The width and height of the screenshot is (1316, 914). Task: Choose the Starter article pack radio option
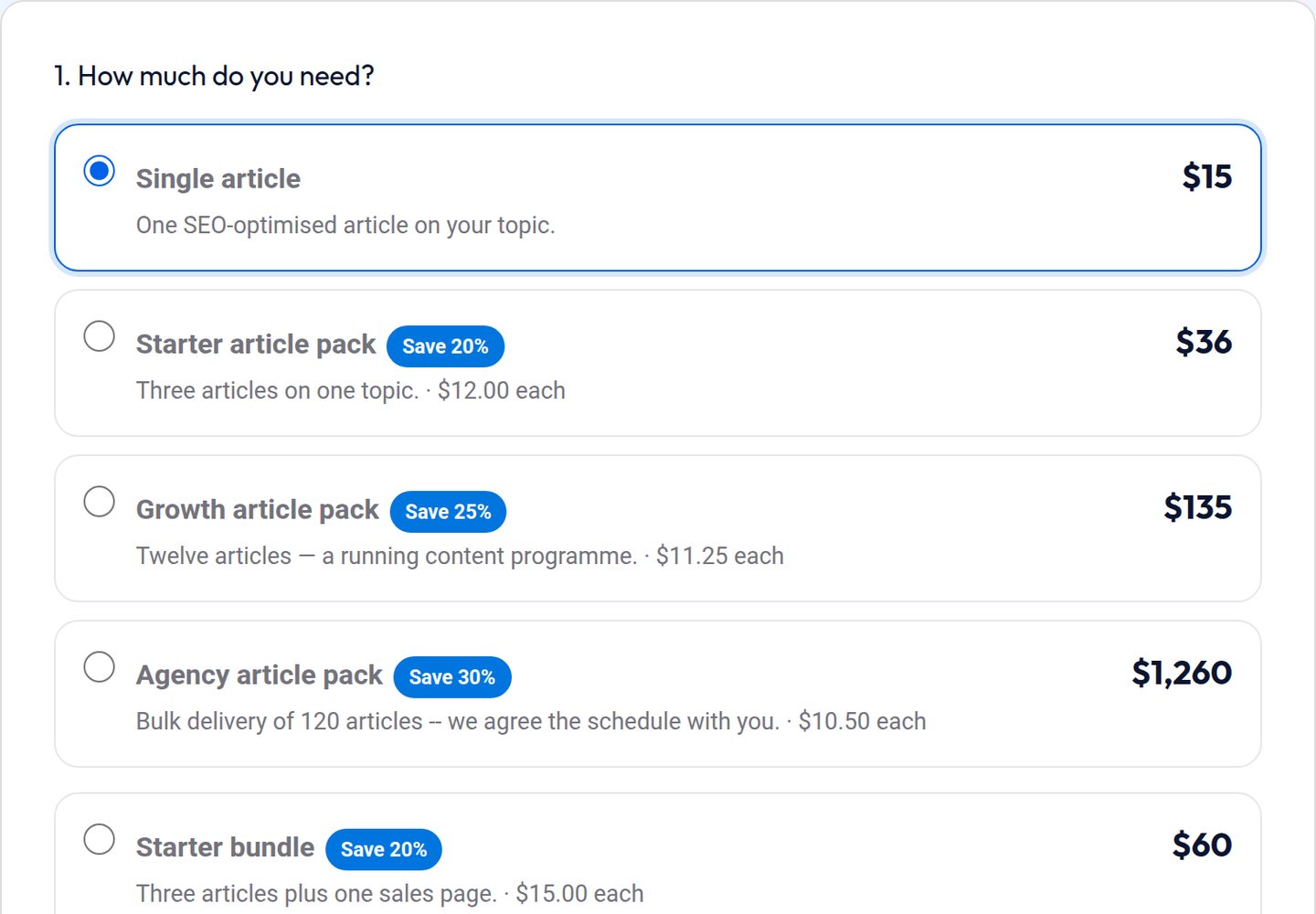pyautogui.click(x=99, y=336)
